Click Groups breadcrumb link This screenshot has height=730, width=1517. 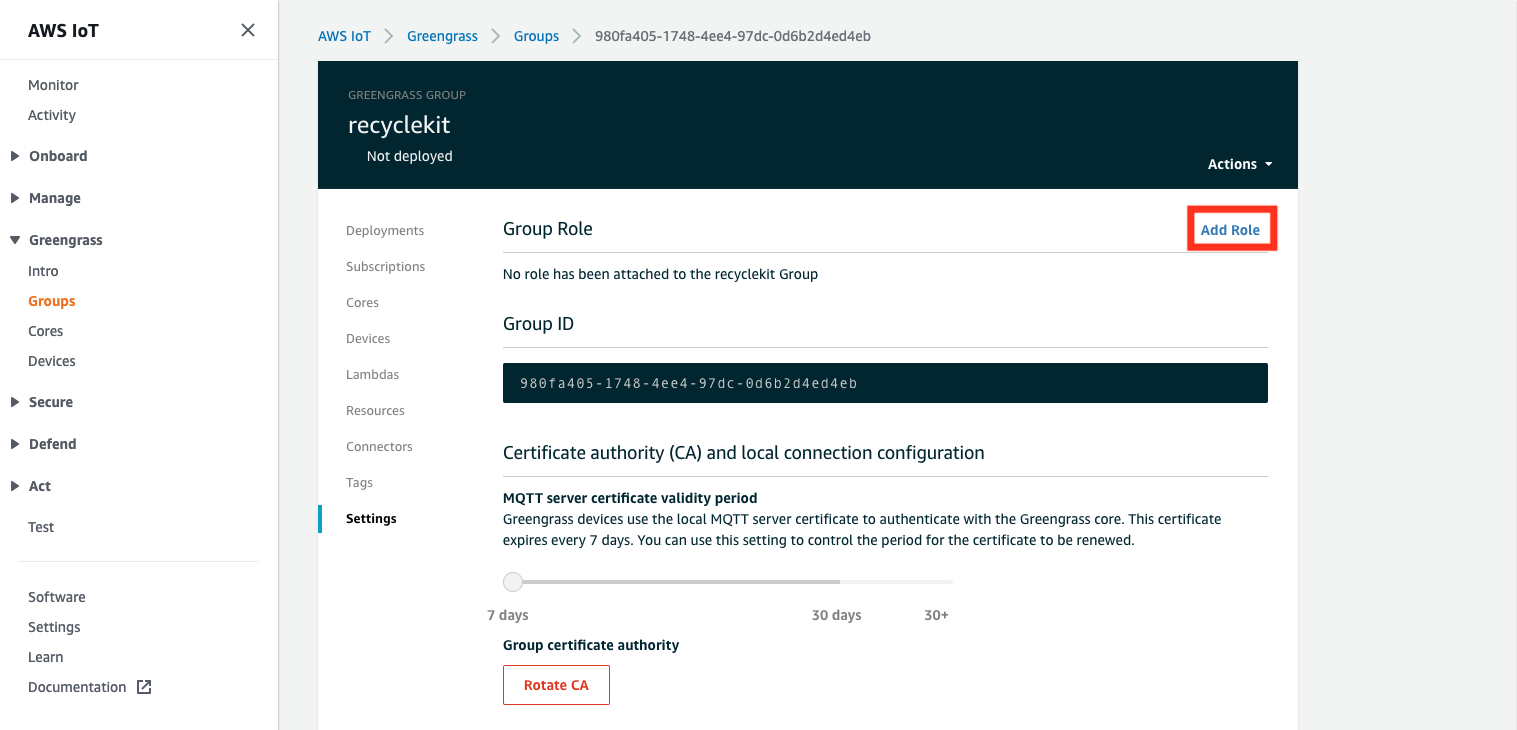click(x=536, y=36)
